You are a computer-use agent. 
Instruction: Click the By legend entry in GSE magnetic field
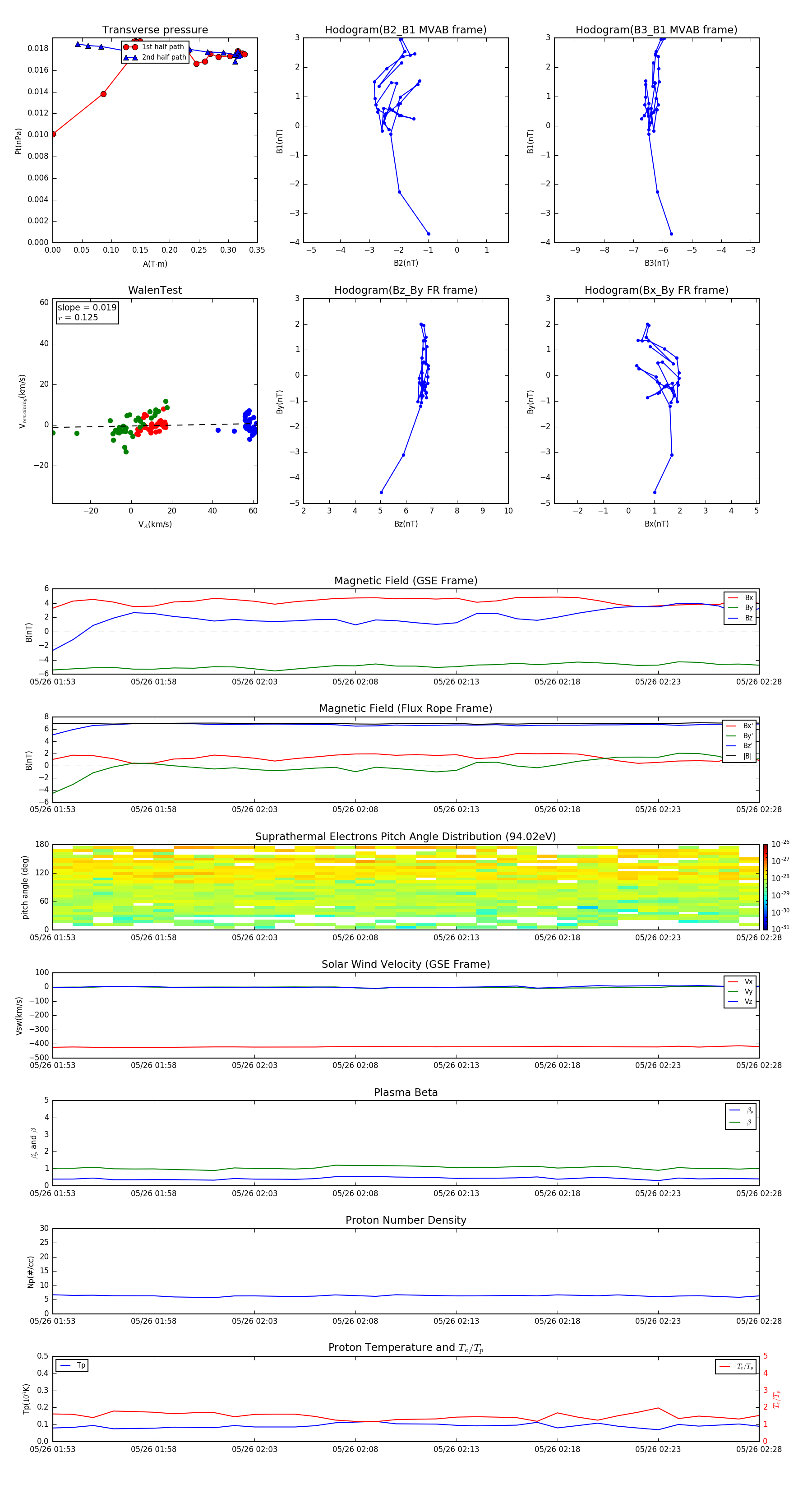740,607
